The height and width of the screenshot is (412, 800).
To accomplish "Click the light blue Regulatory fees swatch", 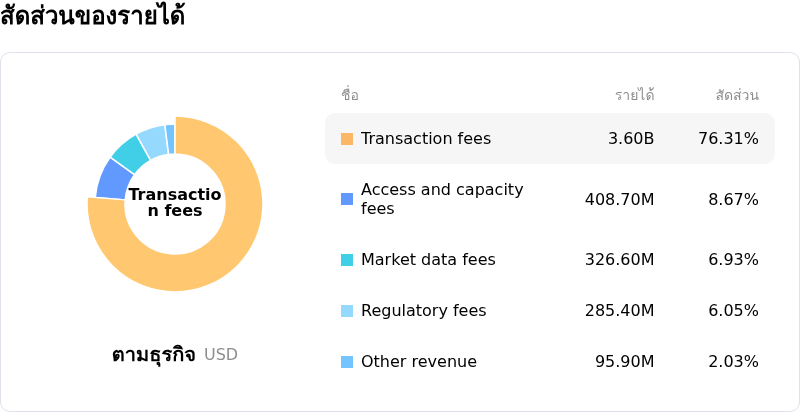I will coord(347,311).
